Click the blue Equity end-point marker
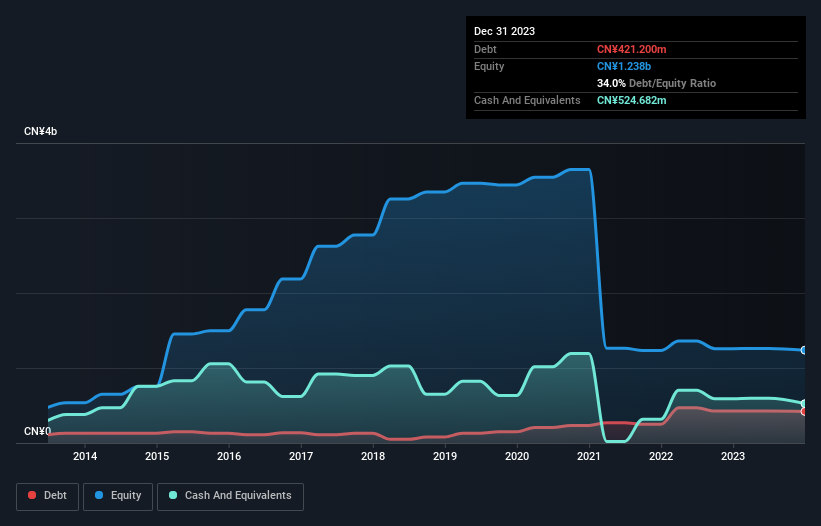The width and height of the screenshot is (821, 526). point(804,350)
